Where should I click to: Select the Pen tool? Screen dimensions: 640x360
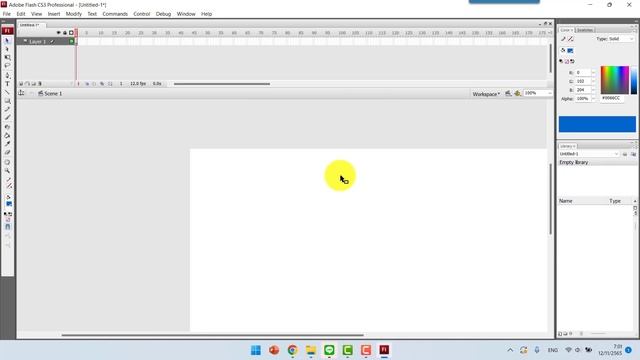tap(7, 76)
